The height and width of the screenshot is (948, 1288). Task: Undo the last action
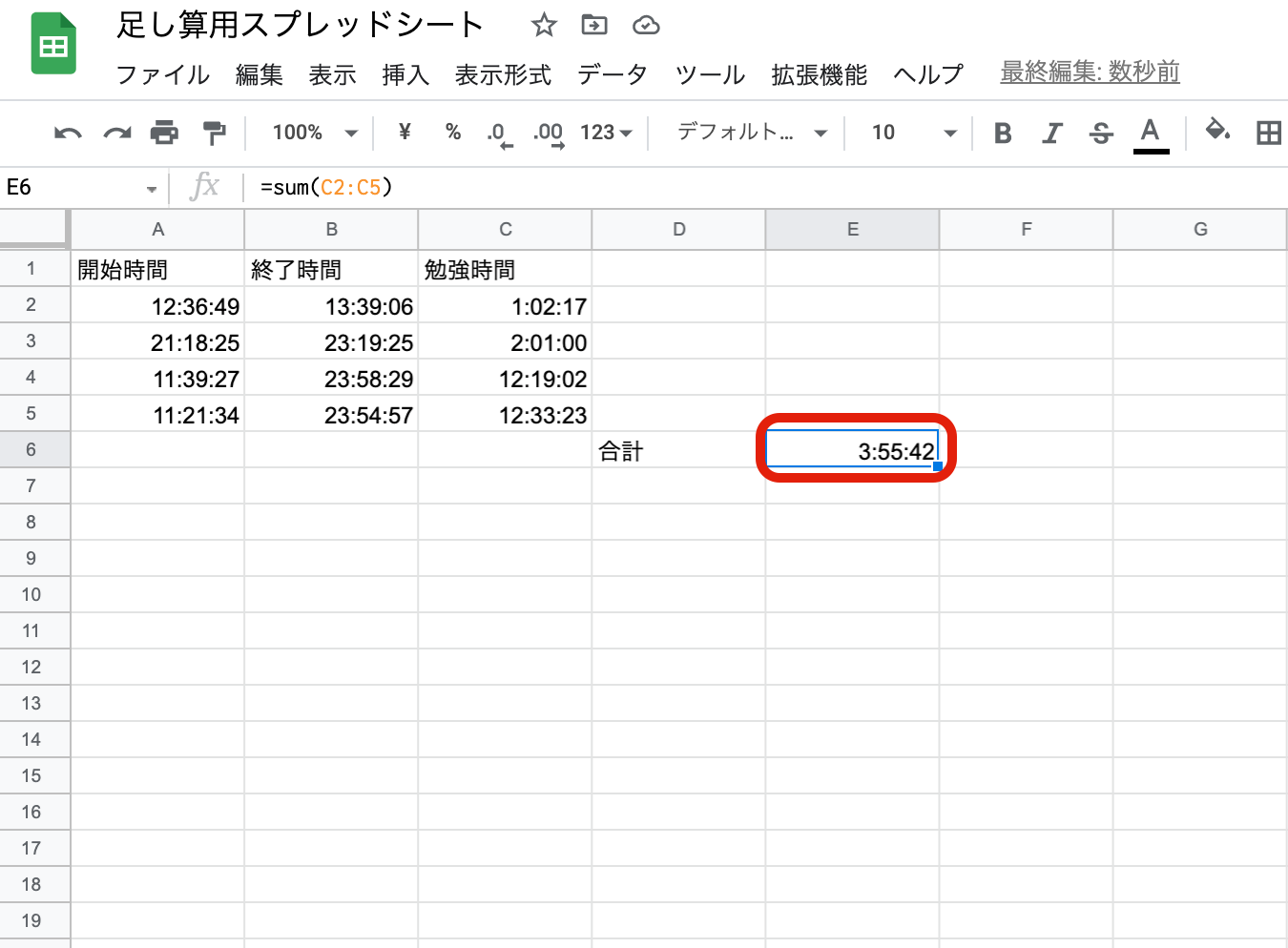coord(68,133)
